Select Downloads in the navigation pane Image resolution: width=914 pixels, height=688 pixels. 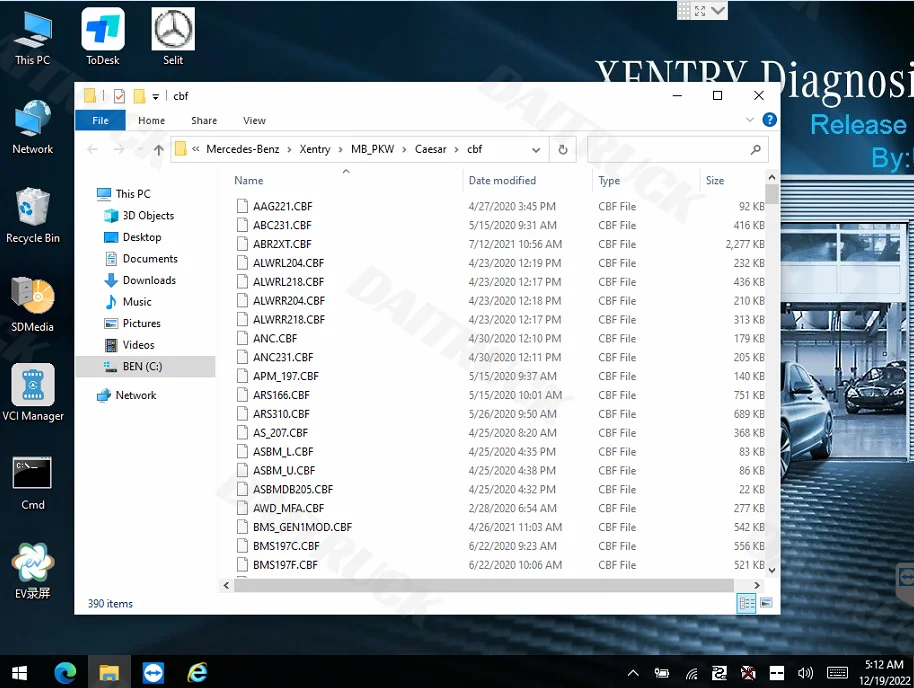click(x=149, y=280)
